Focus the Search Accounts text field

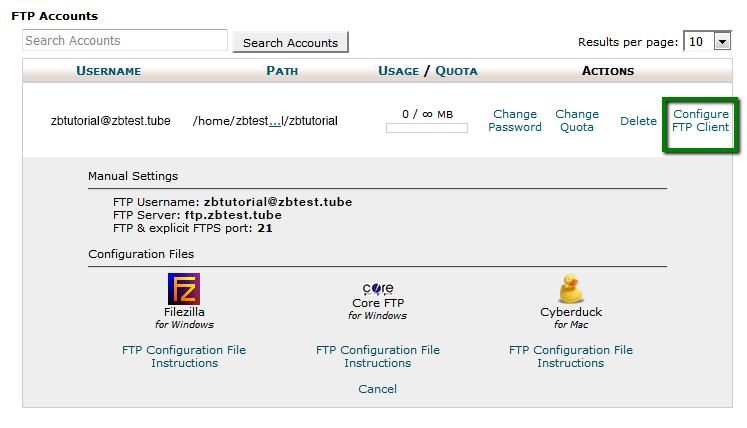point(125,41)
